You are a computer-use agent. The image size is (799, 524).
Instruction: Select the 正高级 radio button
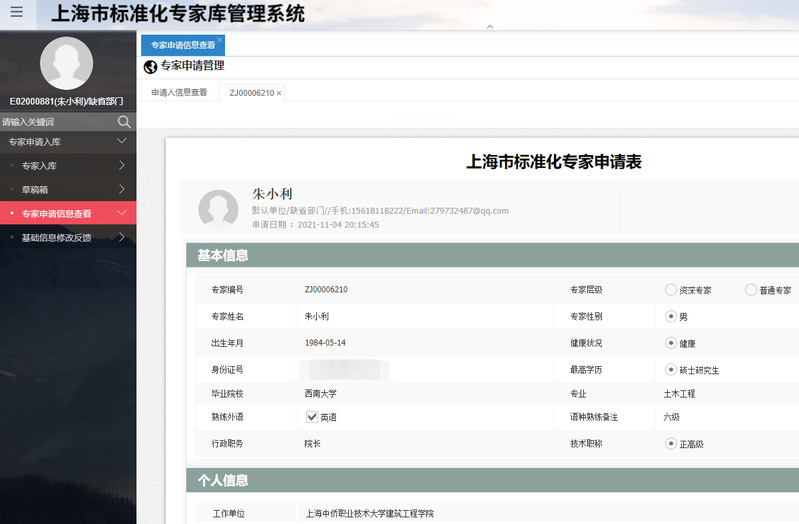[671, 443]
